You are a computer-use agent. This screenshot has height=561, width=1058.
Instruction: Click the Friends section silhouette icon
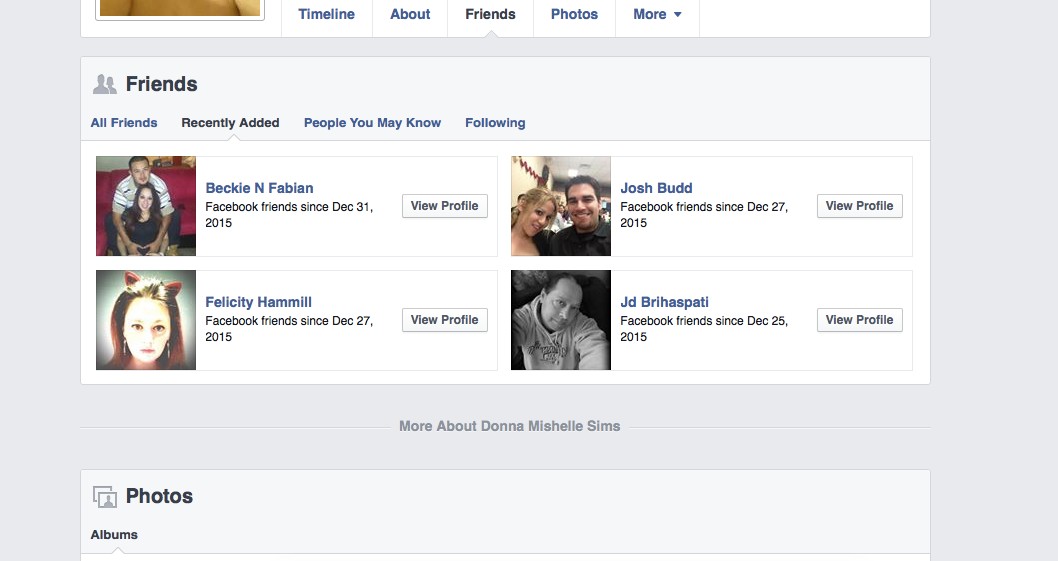coord(105,84)
